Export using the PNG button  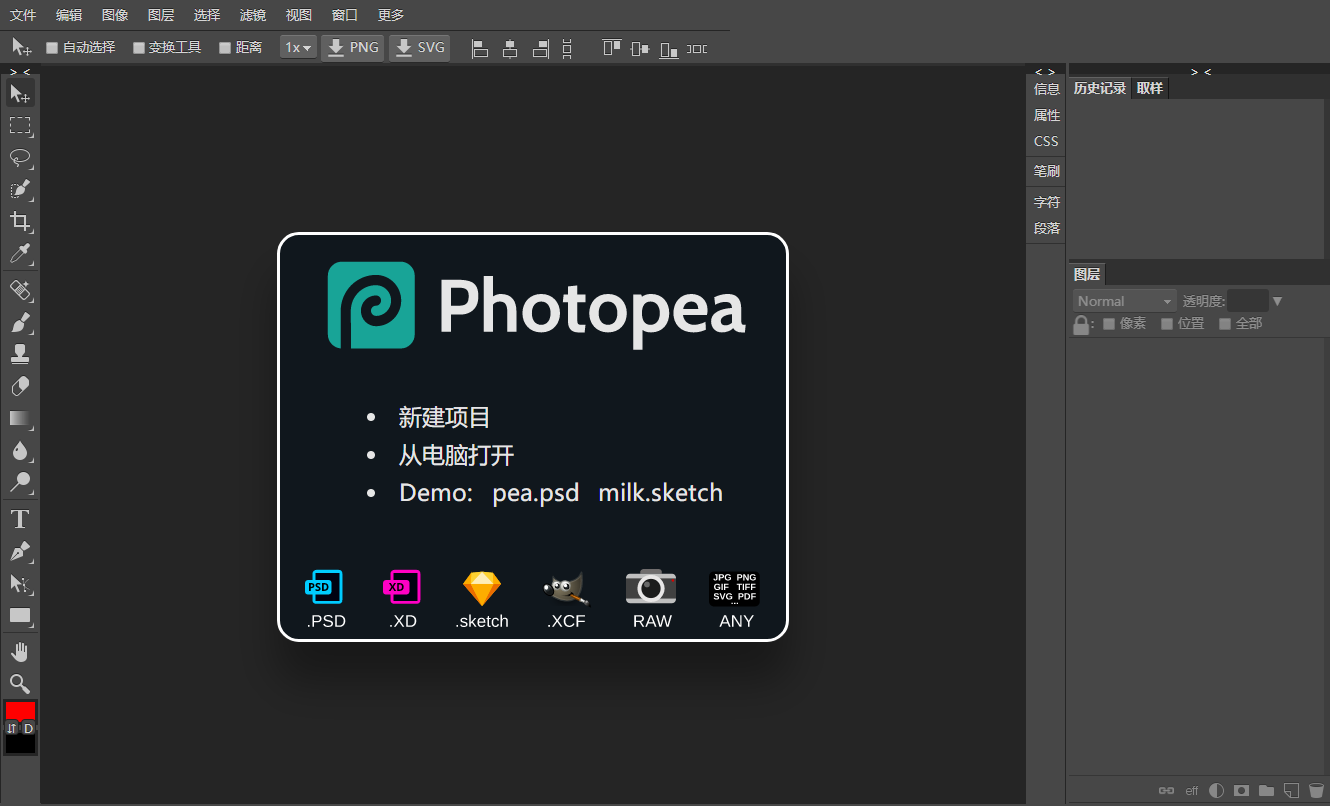(353, 47)
